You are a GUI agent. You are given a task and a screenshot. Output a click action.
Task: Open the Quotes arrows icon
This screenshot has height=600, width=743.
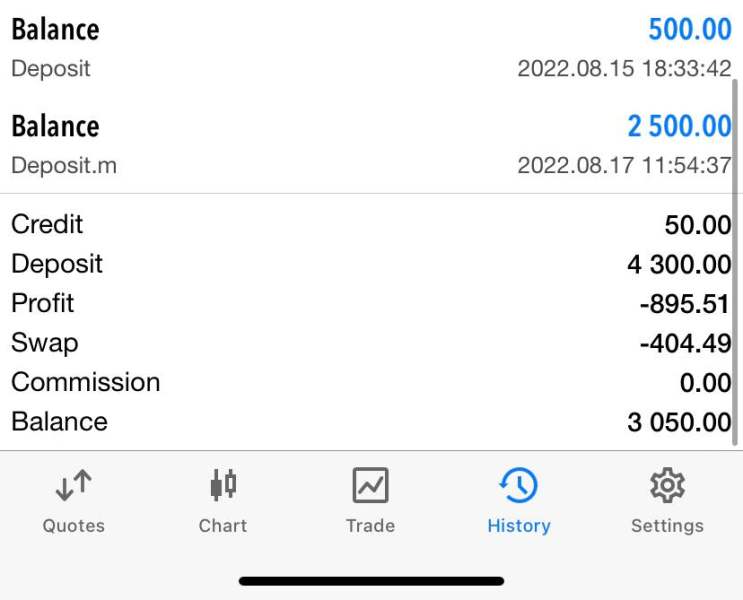point(73,485)
